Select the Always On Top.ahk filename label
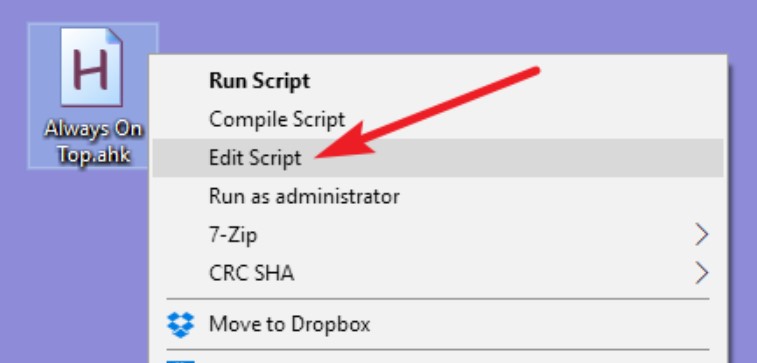 pyautogui.click(x=94, y=142)
